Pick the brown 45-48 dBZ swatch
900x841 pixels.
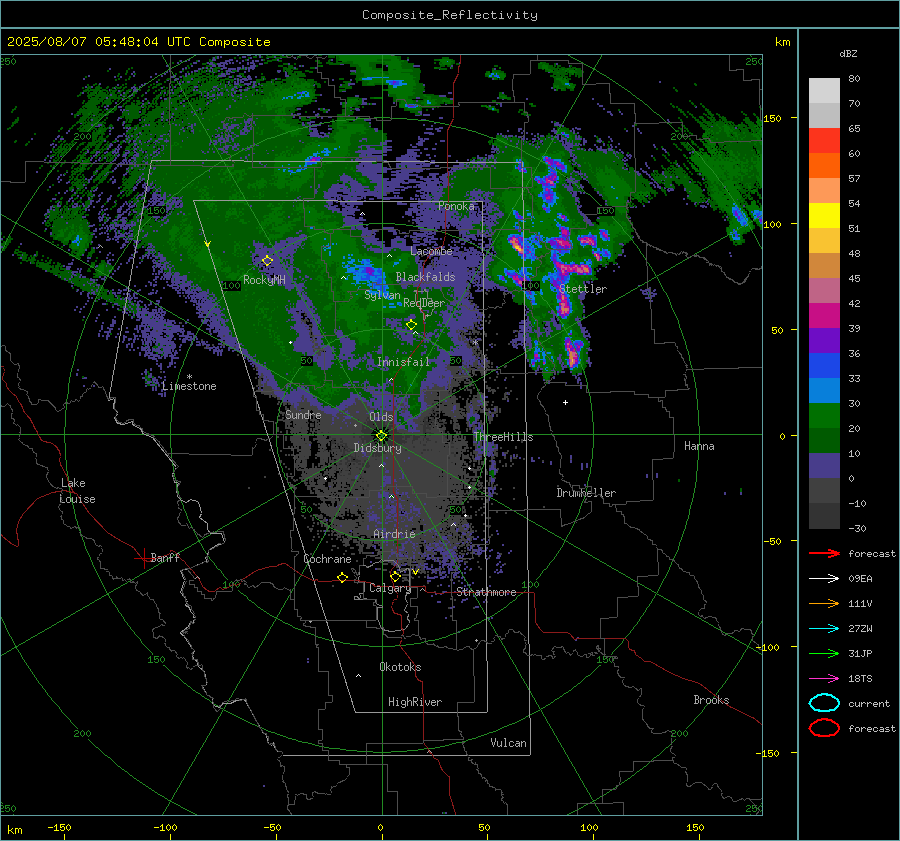point(824,266)
